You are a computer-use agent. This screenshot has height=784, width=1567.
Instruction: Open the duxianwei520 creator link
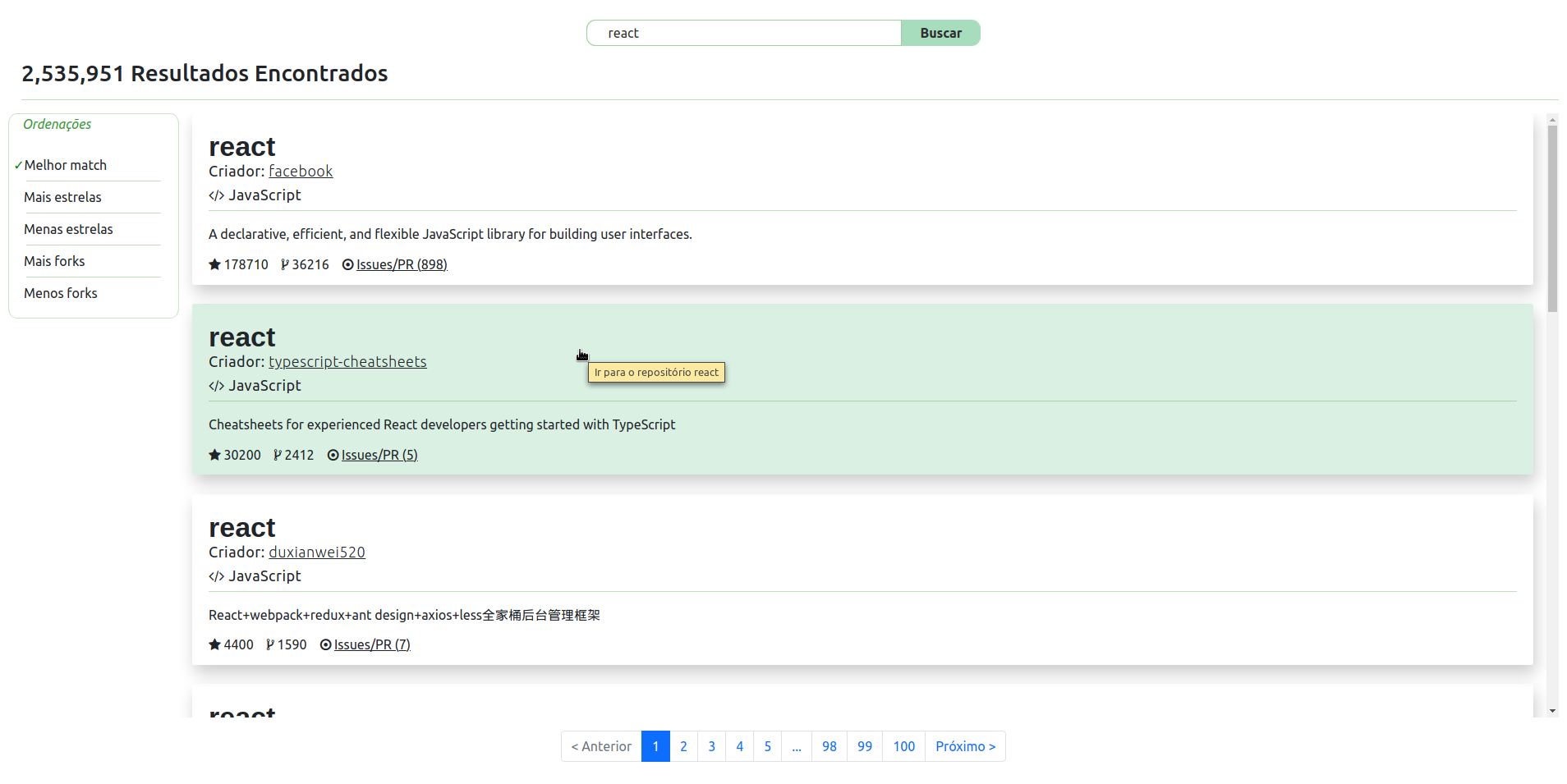click(x=317, y=552)
